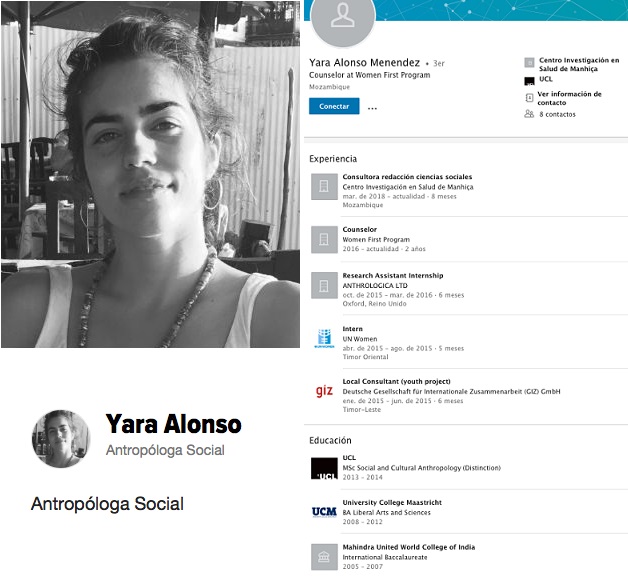The height and width of the screenshot is (581, 628).
Task: Open the UN Women company logo
Action: coord(324,338)
